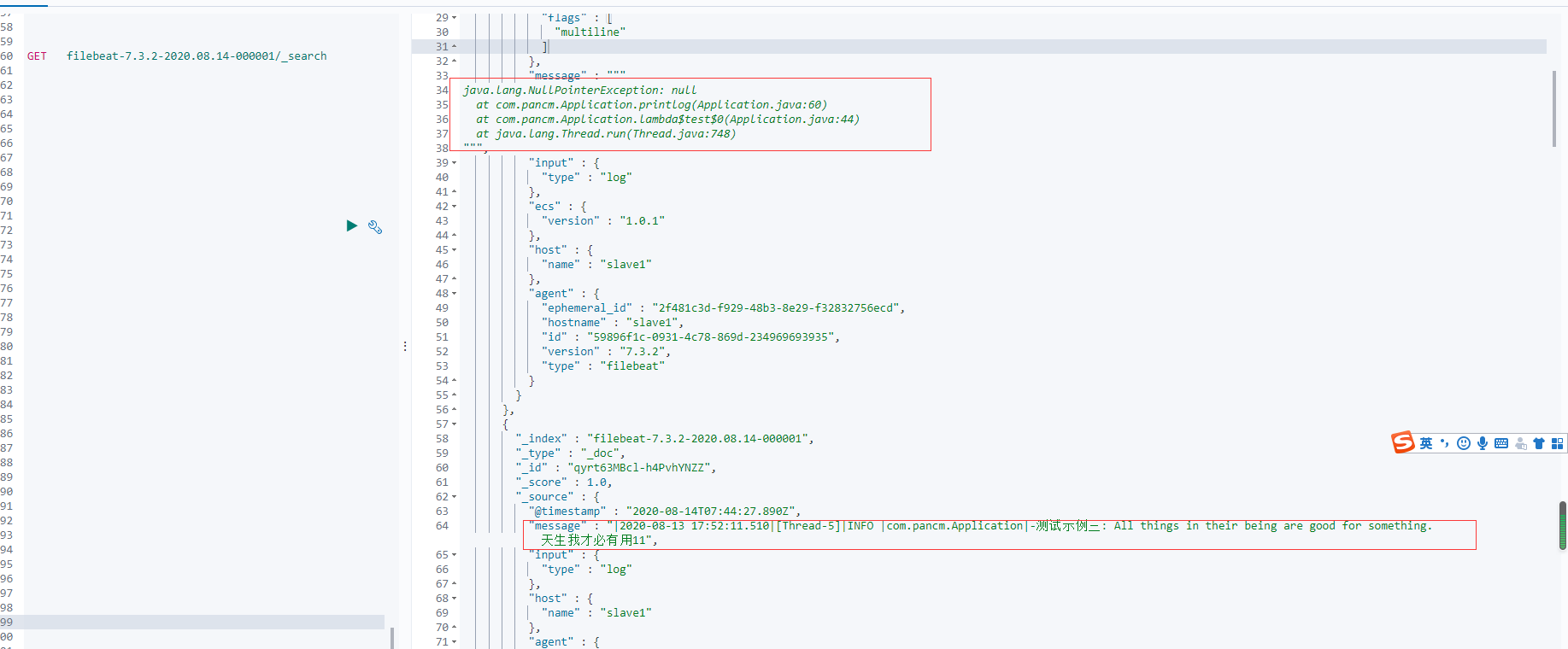
Task: Collapse the "agent" block at line 48
Action: (x=454, y=293)
